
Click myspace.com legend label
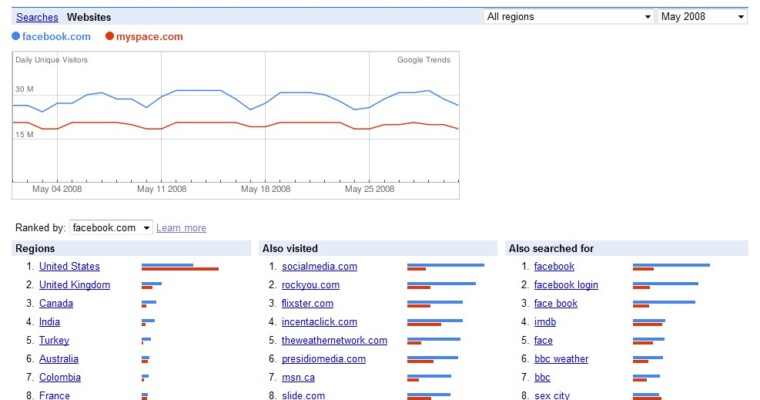click(149, 36)
